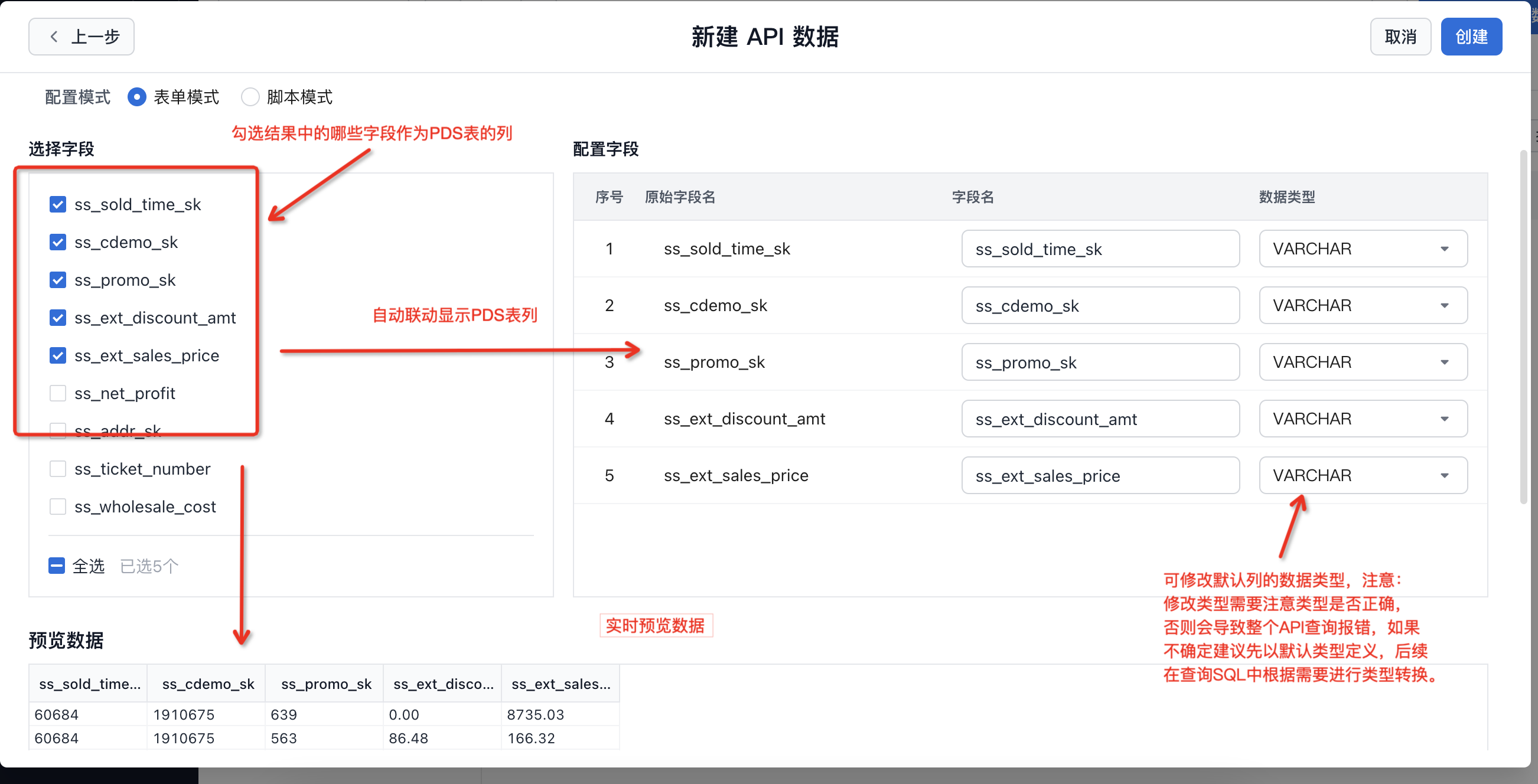Check the ss_ticket_number checkbox

click(x=58, y=469)
